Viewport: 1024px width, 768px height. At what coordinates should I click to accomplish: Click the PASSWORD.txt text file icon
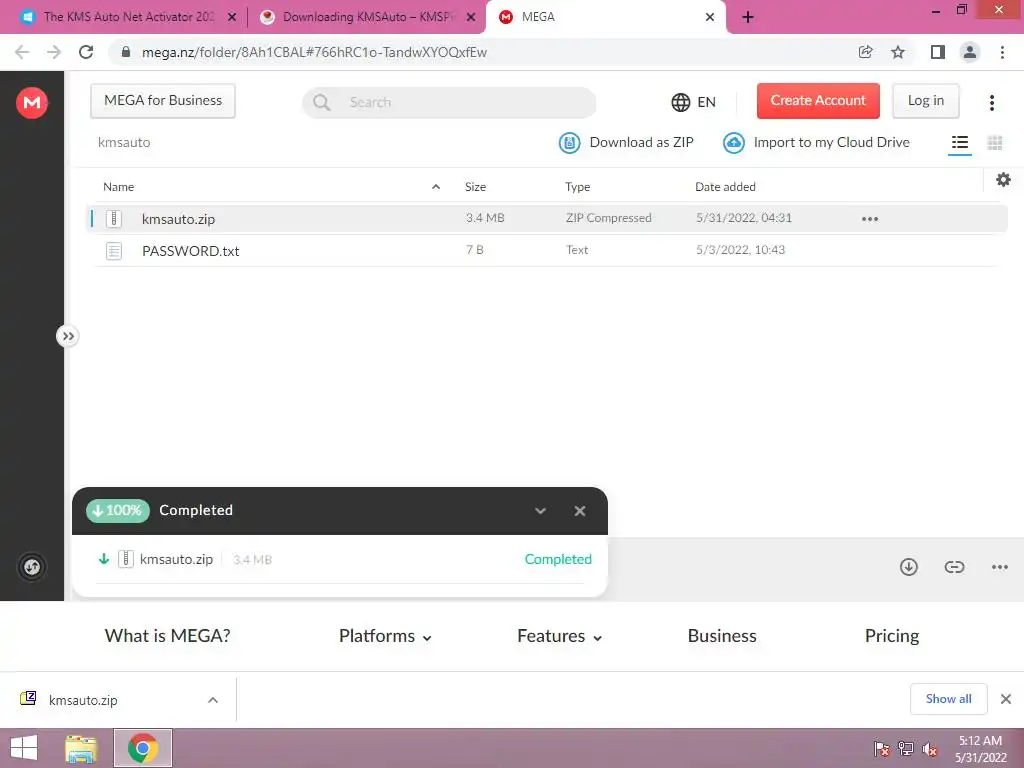[x=114, y=251]
